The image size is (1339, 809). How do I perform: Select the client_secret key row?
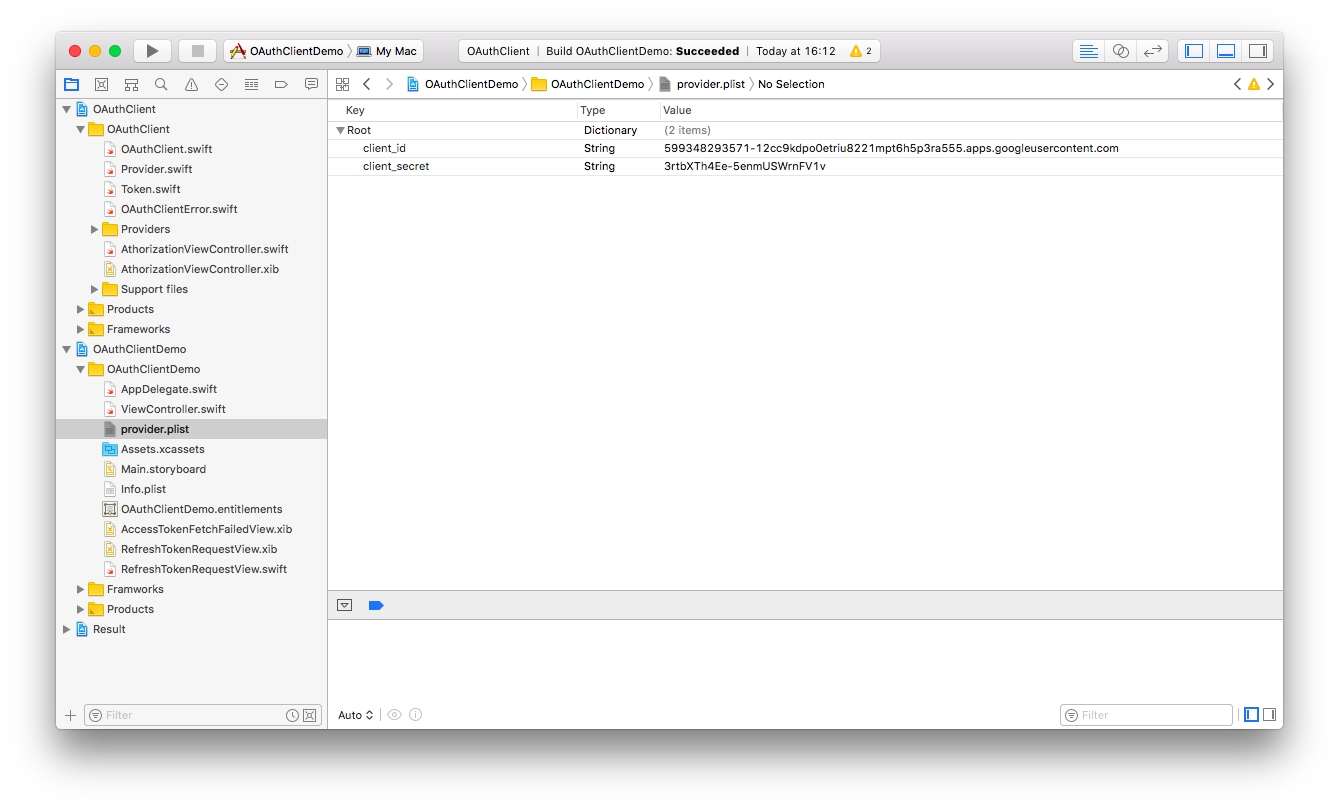(x=805, y=166)
